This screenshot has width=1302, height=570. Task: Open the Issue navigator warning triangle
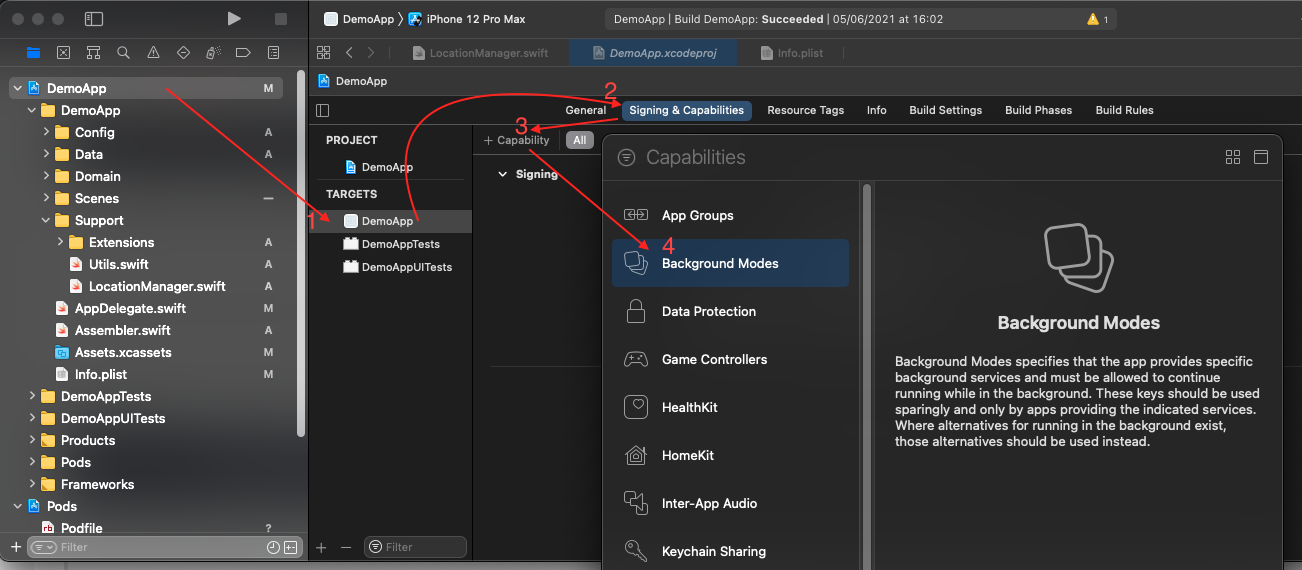click(153, 53)
